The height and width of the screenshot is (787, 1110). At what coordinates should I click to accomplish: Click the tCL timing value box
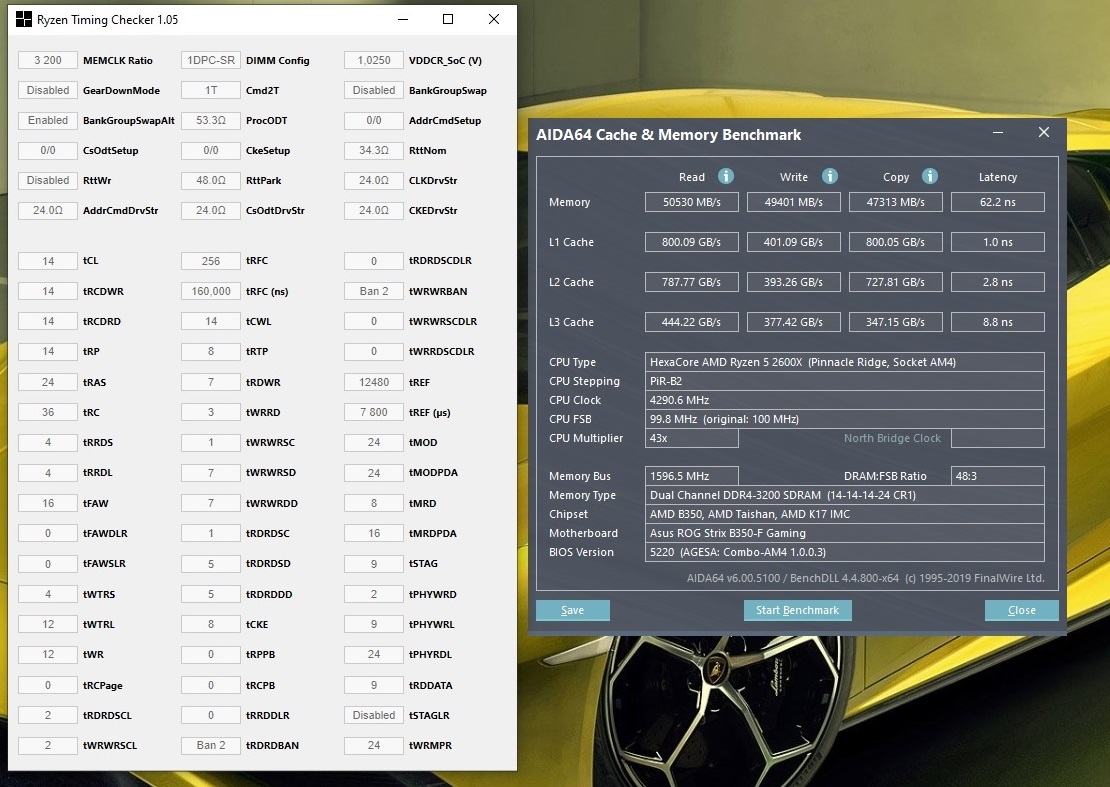(48, 261)
